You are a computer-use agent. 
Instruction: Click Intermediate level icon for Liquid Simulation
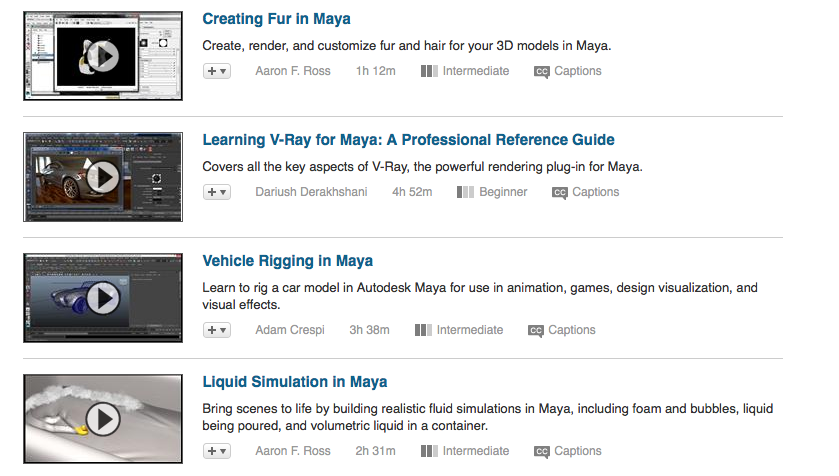[x=428, y=452]
